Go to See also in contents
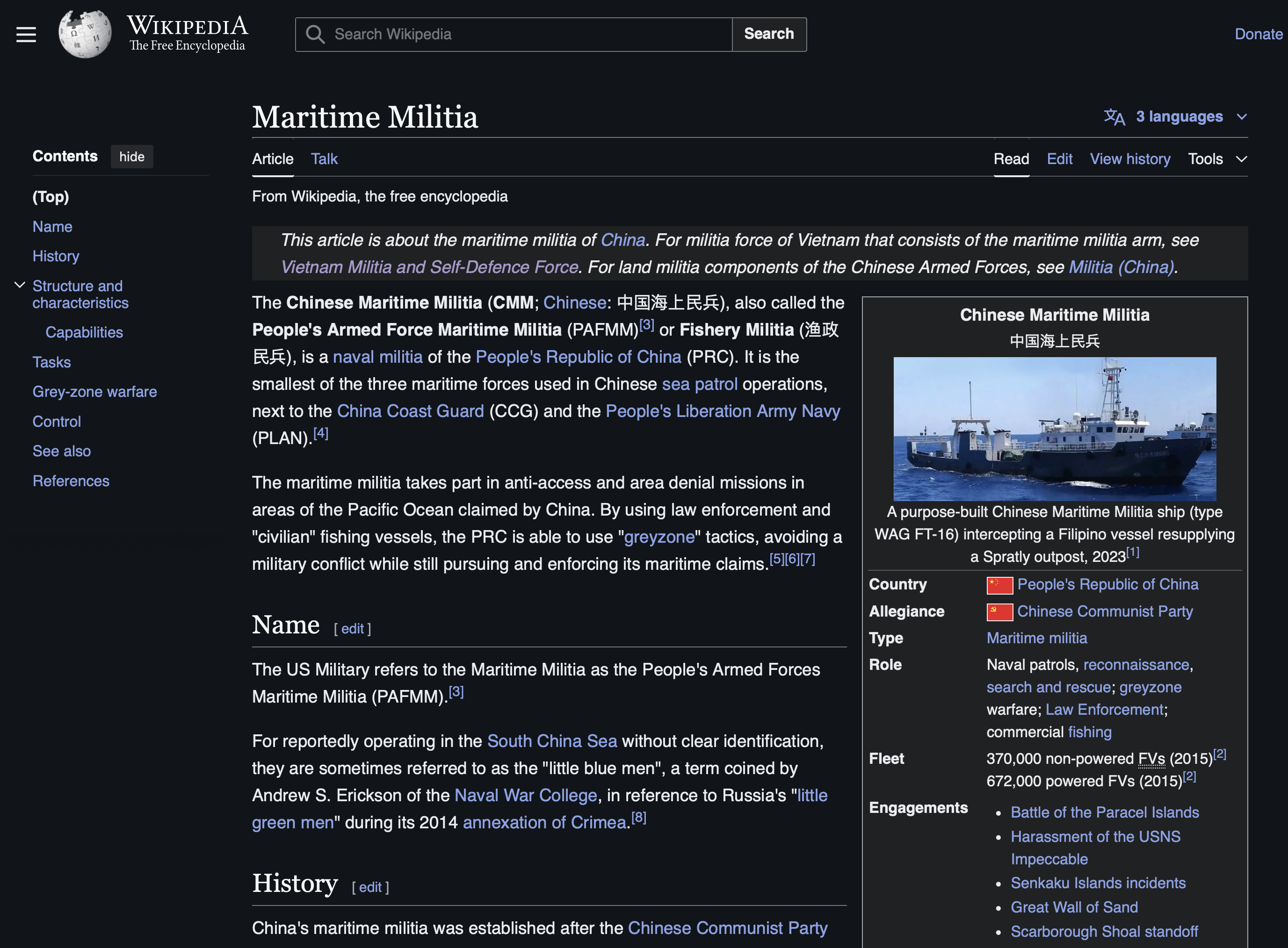Image resolution: width=1288 pixels, height=948 pixels. [61, 451]
